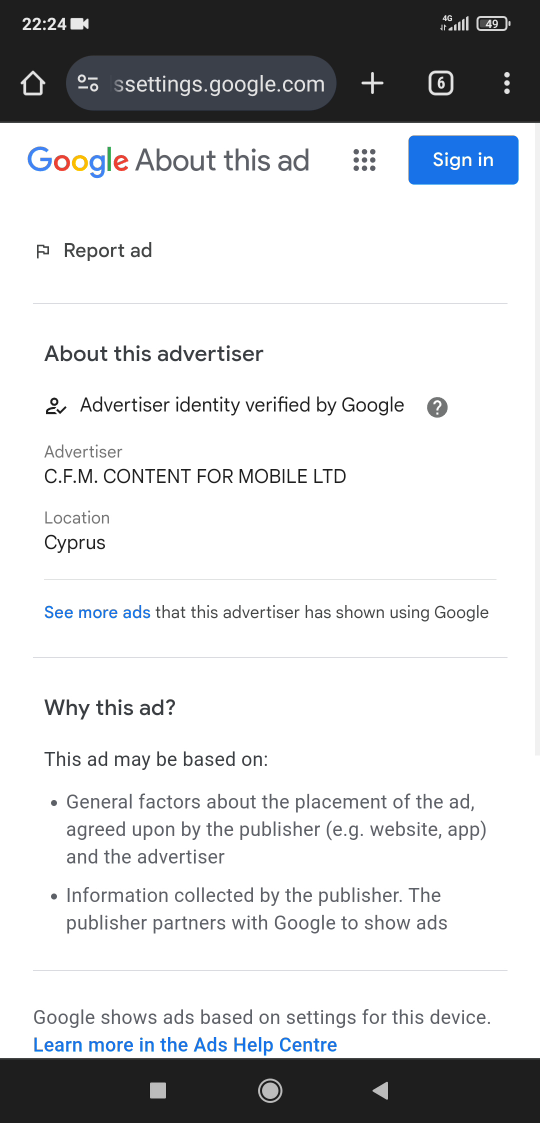Click the advertiser verified person-check icon
Viewport: 540px width, 1123px height.
tap(55, 407)
